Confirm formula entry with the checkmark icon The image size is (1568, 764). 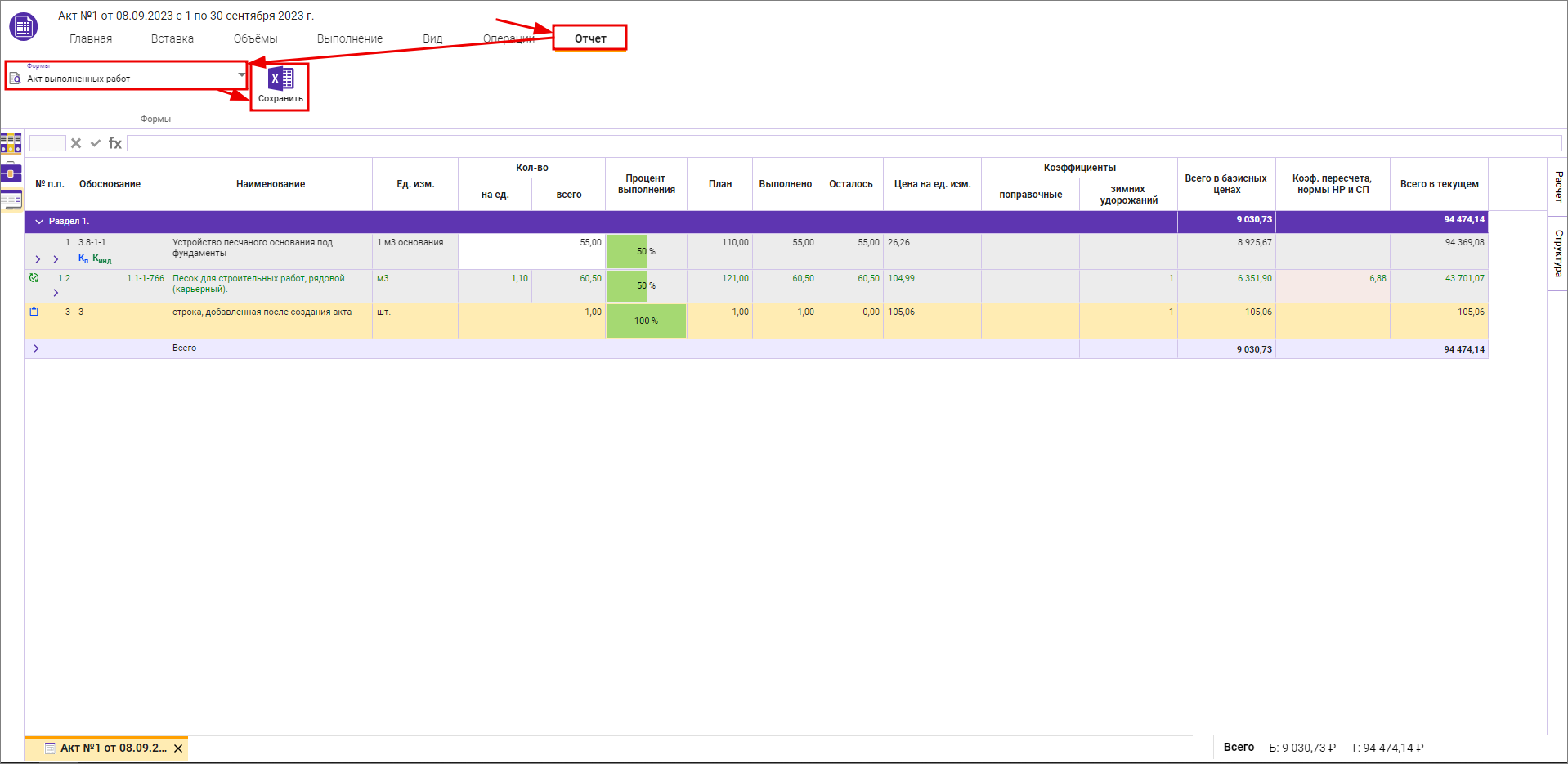coord(96,143)
